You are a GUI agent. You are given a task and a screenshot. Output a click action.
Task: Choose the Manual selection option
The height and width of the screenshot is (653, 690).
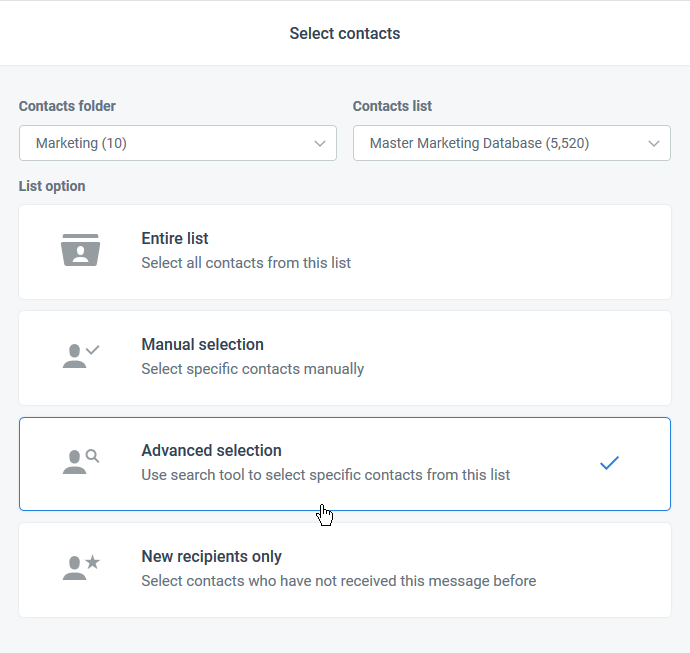pos(345,358)
